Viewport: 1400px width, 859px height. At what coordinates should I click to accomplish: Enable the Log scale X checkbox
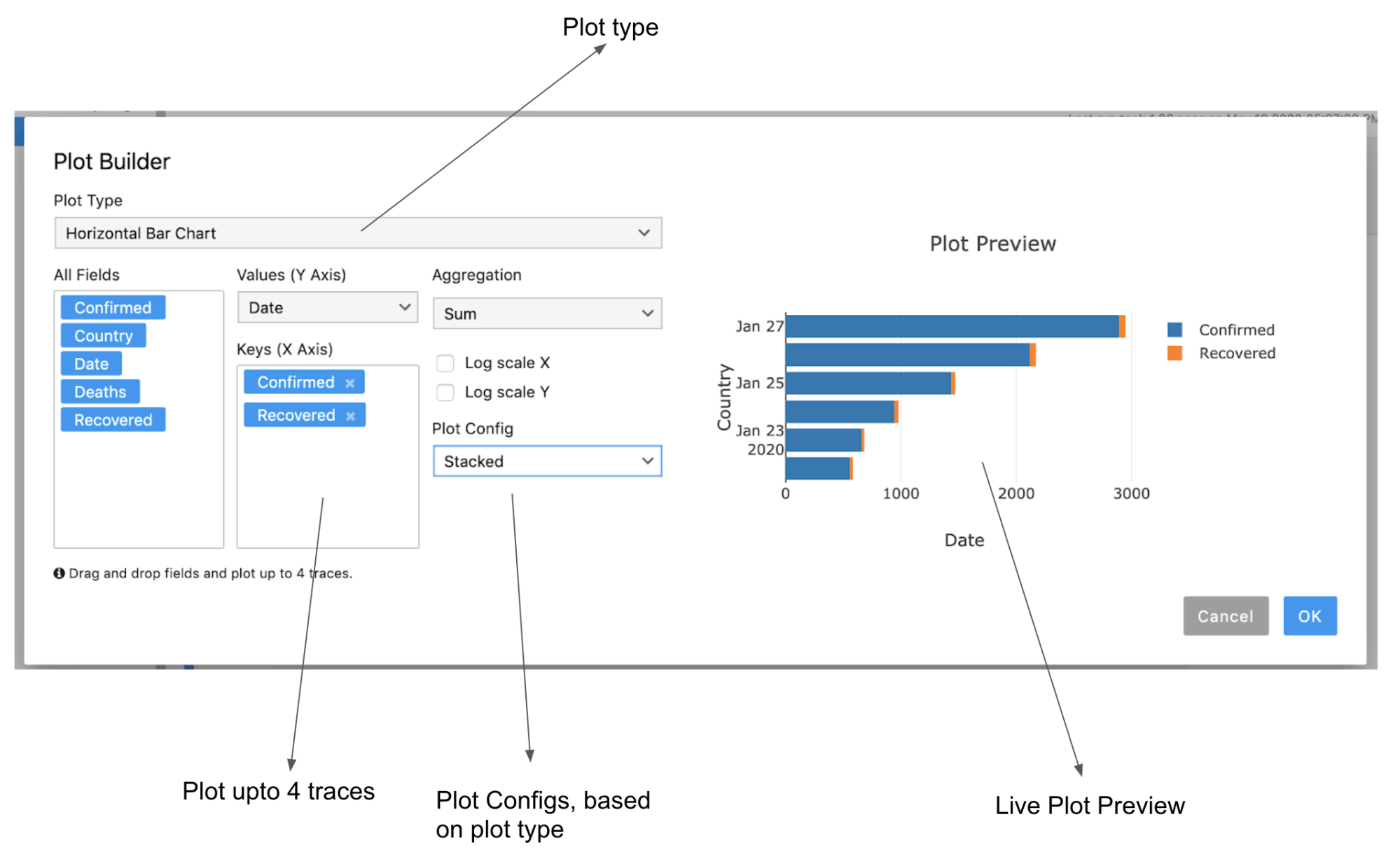point(445,363)
